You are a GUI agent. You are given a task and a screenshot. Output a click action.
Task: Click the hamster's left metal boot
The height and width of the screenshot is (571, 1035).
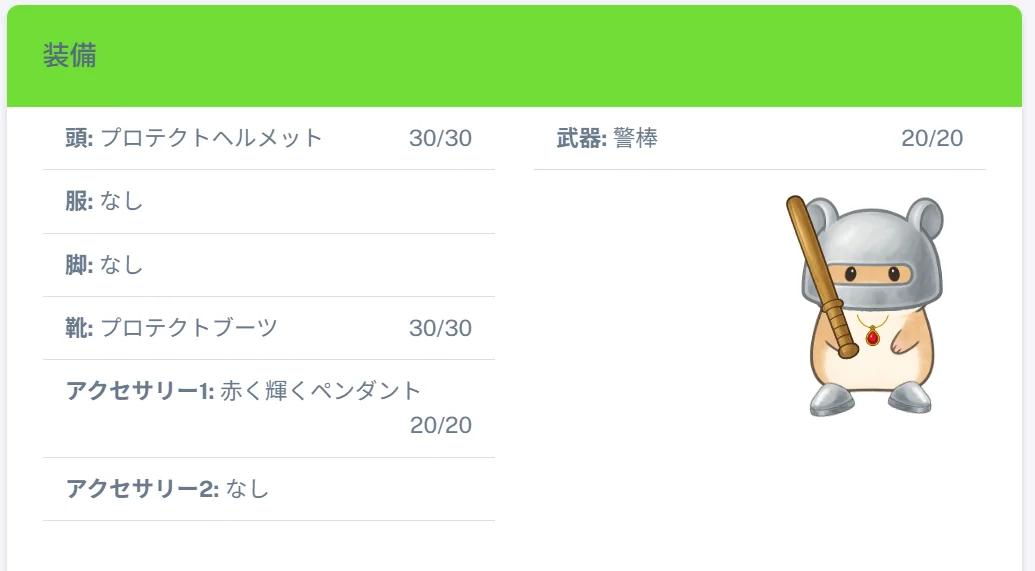point(832,400)
